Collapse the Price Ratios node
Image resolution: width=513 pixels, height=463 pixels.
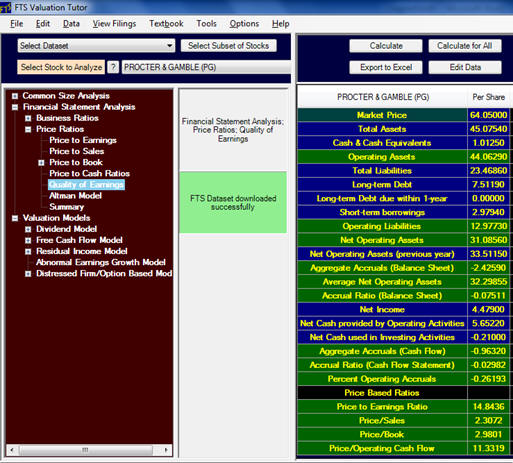pyautogui.click(x=28, y=129)
